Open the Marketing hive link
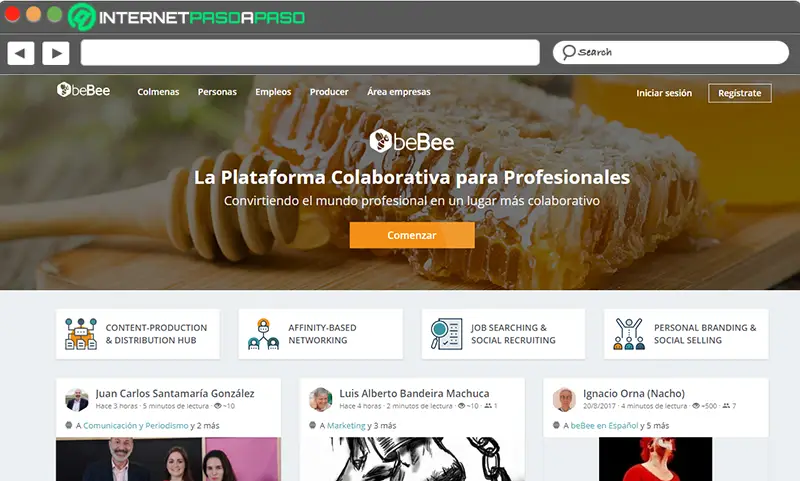 [x=346, y=425]
